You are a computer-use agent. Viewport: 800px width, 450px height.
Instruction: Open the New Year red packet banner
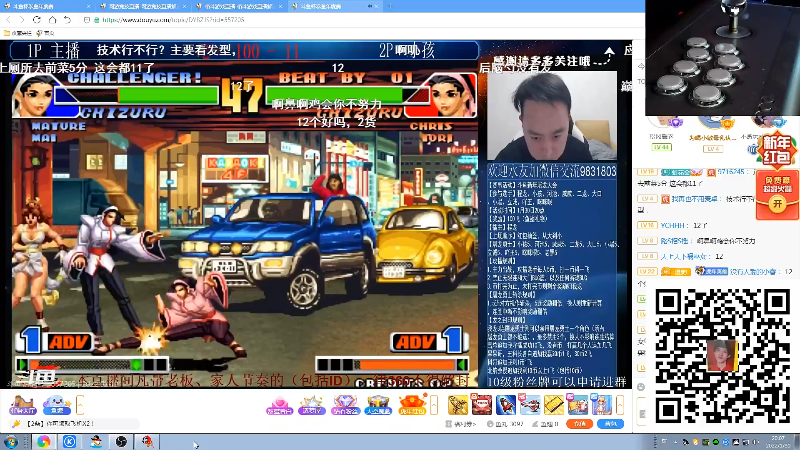(777, 149)
